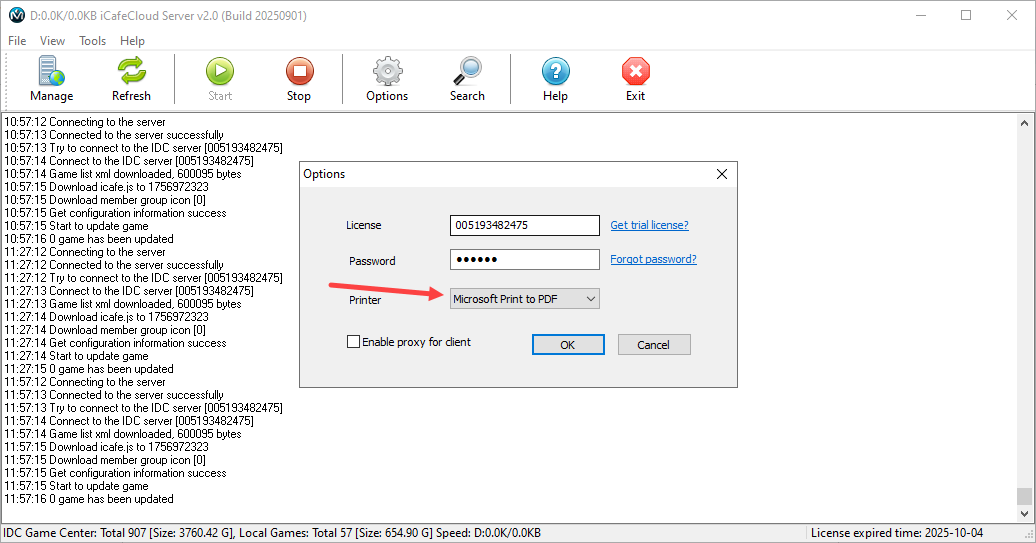Open the Manage server icon

point(52,71)
